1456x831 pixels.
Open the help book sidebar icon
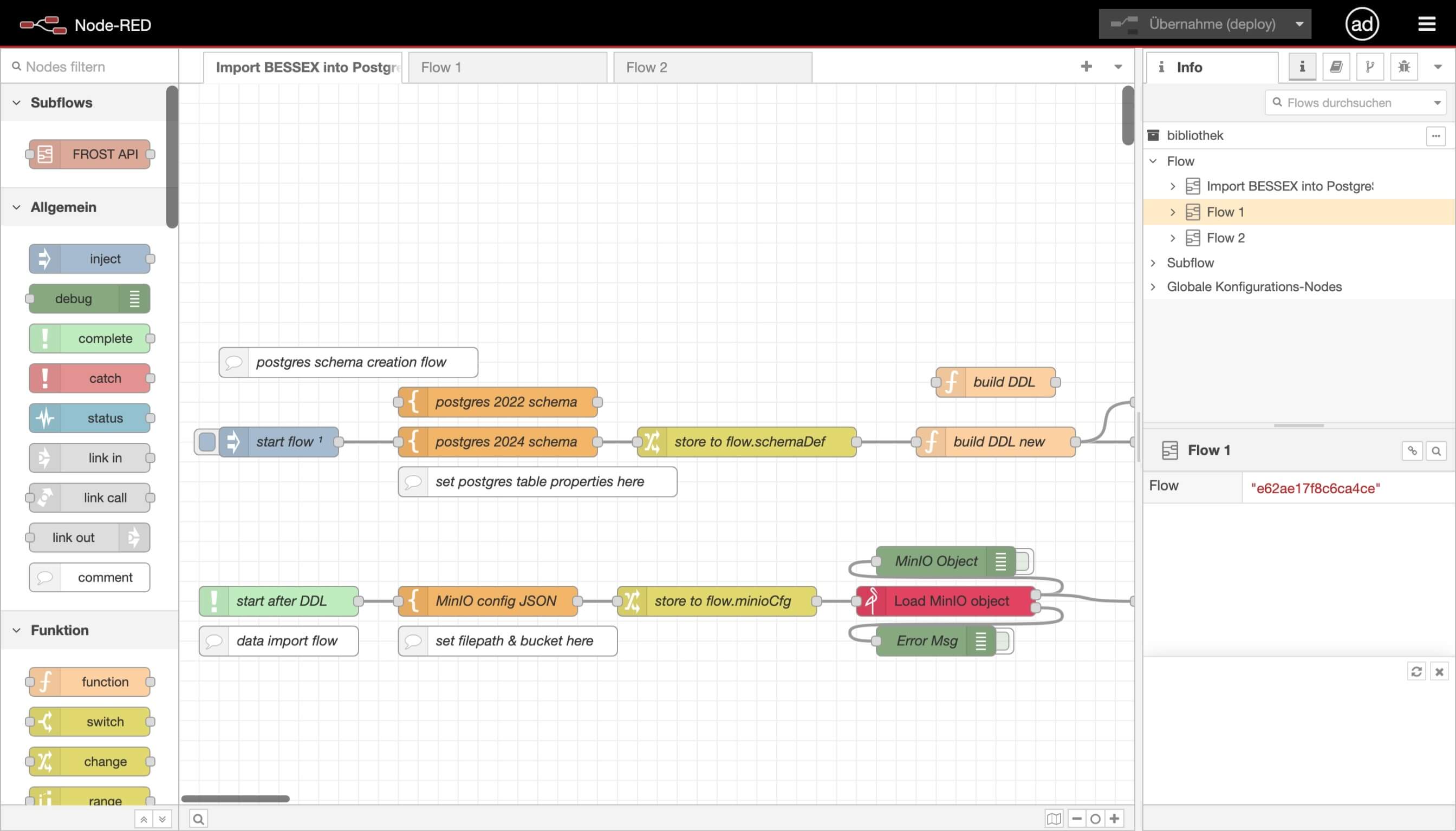[x=1335, y=66]
